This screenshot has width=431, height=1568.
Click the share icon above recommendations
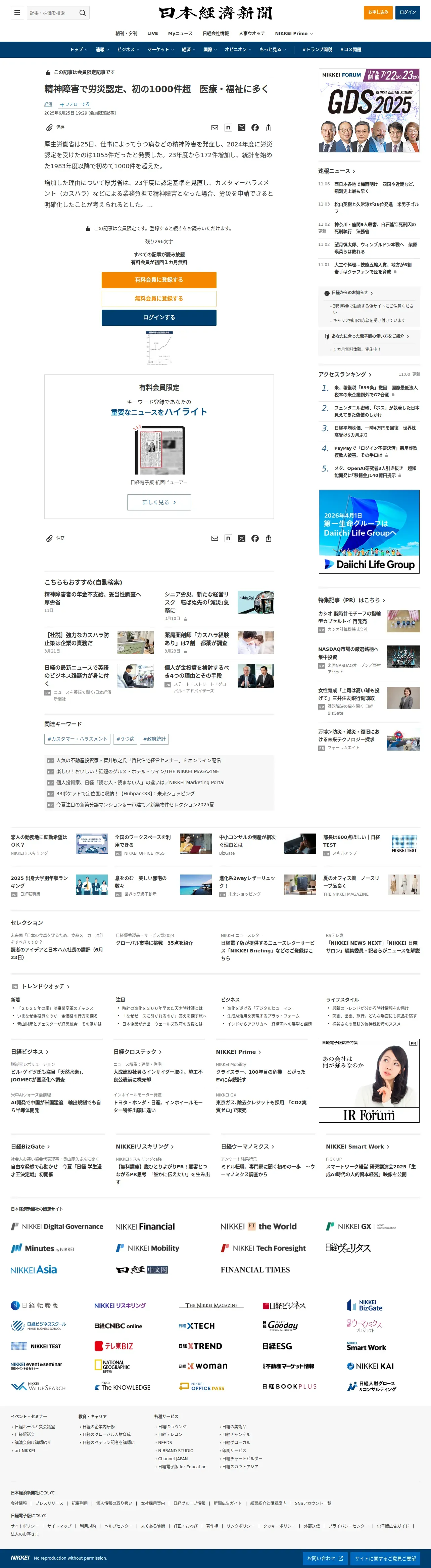pos(269,539)
